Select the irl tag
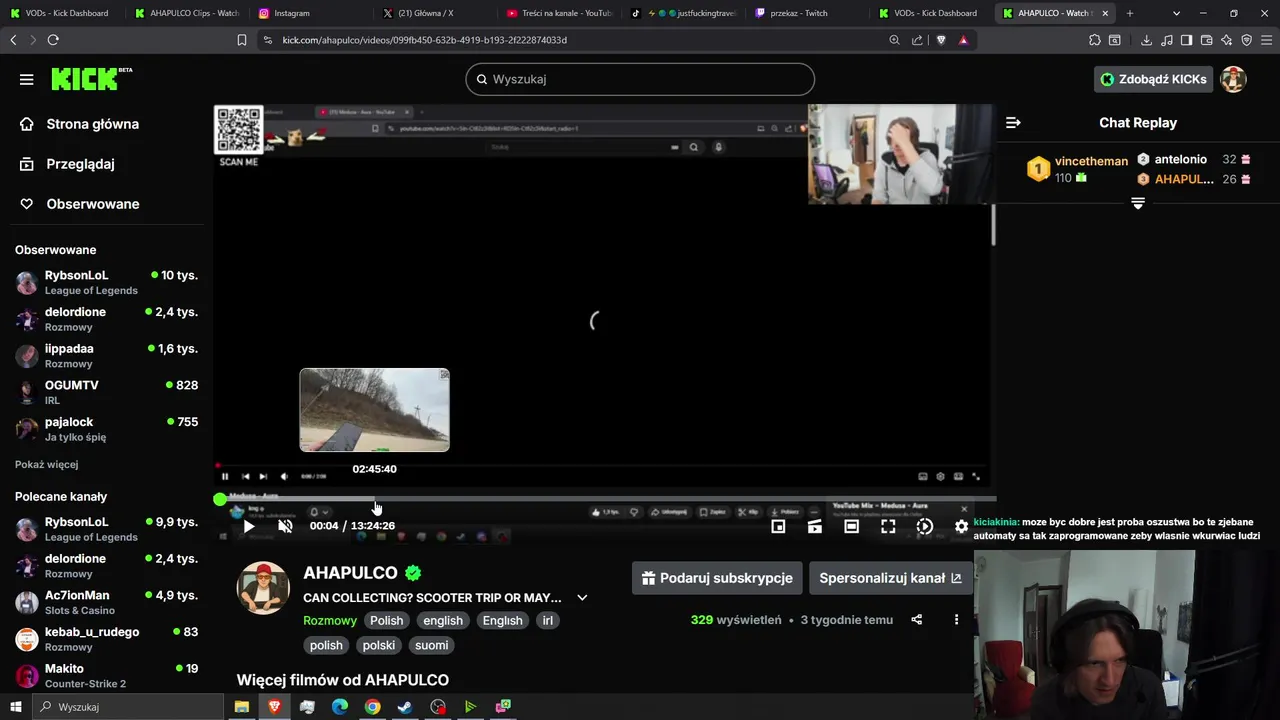 tap(547, 621)
